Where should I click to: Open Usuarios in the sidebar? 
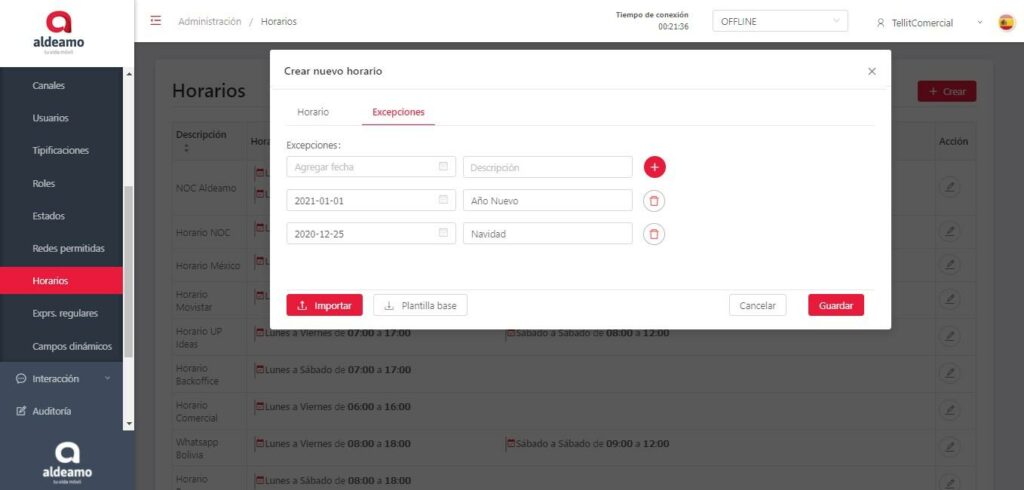(50, 118)
